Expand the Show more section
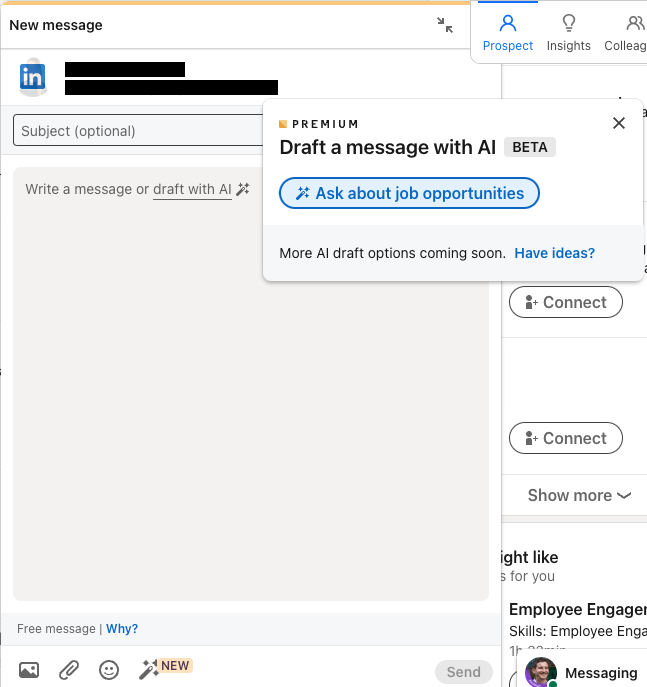The width and height of the screenshot is (647, 687). click(x=579, y=495)
